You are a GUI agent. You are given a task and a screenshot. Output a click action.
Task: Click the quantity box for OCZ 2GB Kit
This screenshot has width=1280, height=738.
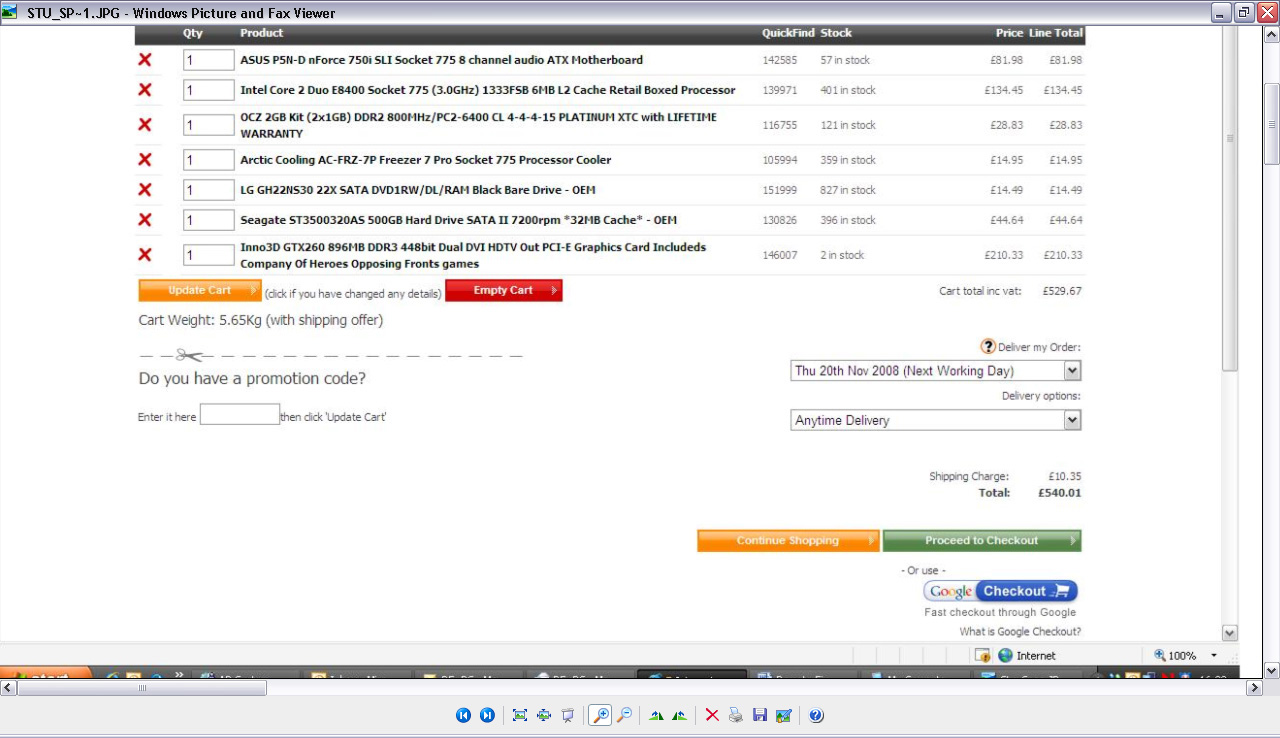(x=208, y=125)
